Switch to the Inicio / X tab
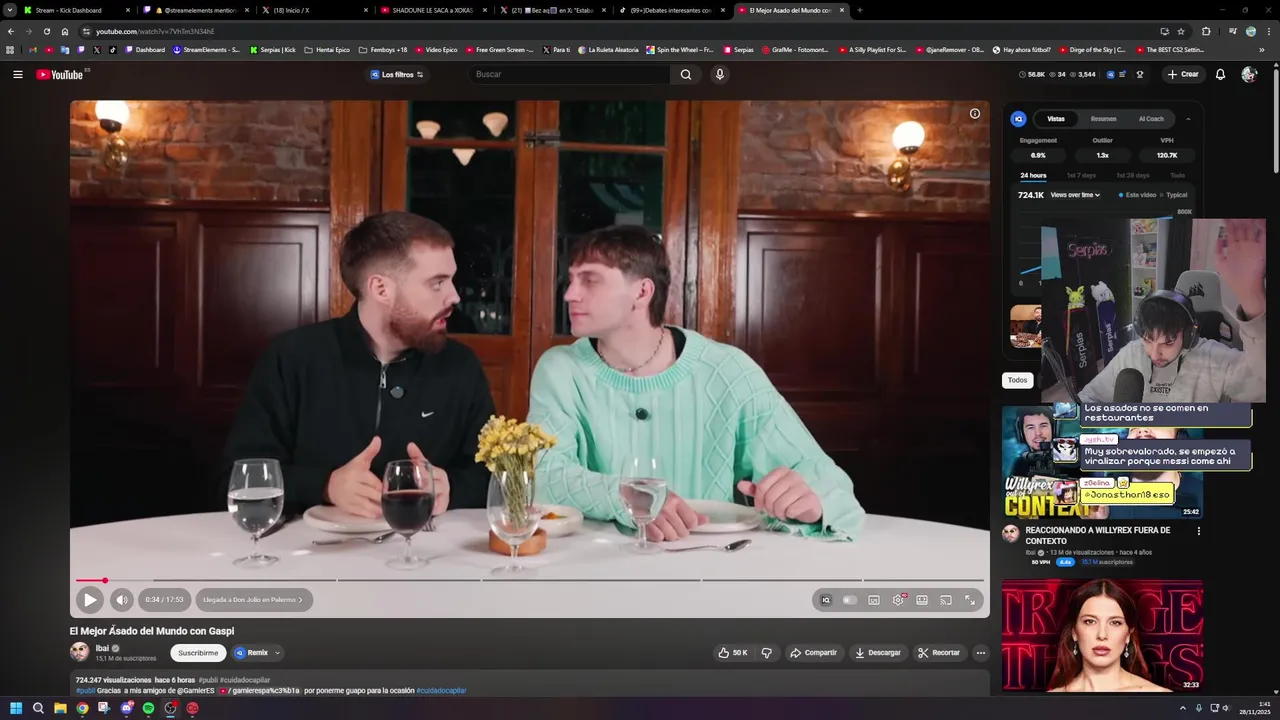 (316, 10)
